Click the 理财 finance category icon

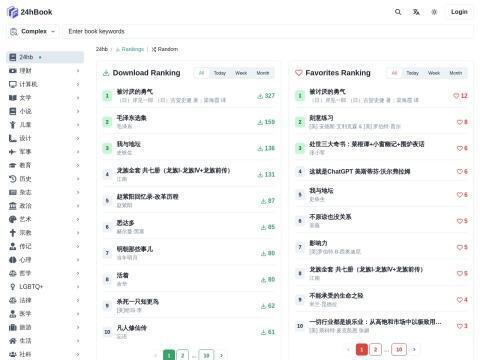pos(13,71)
